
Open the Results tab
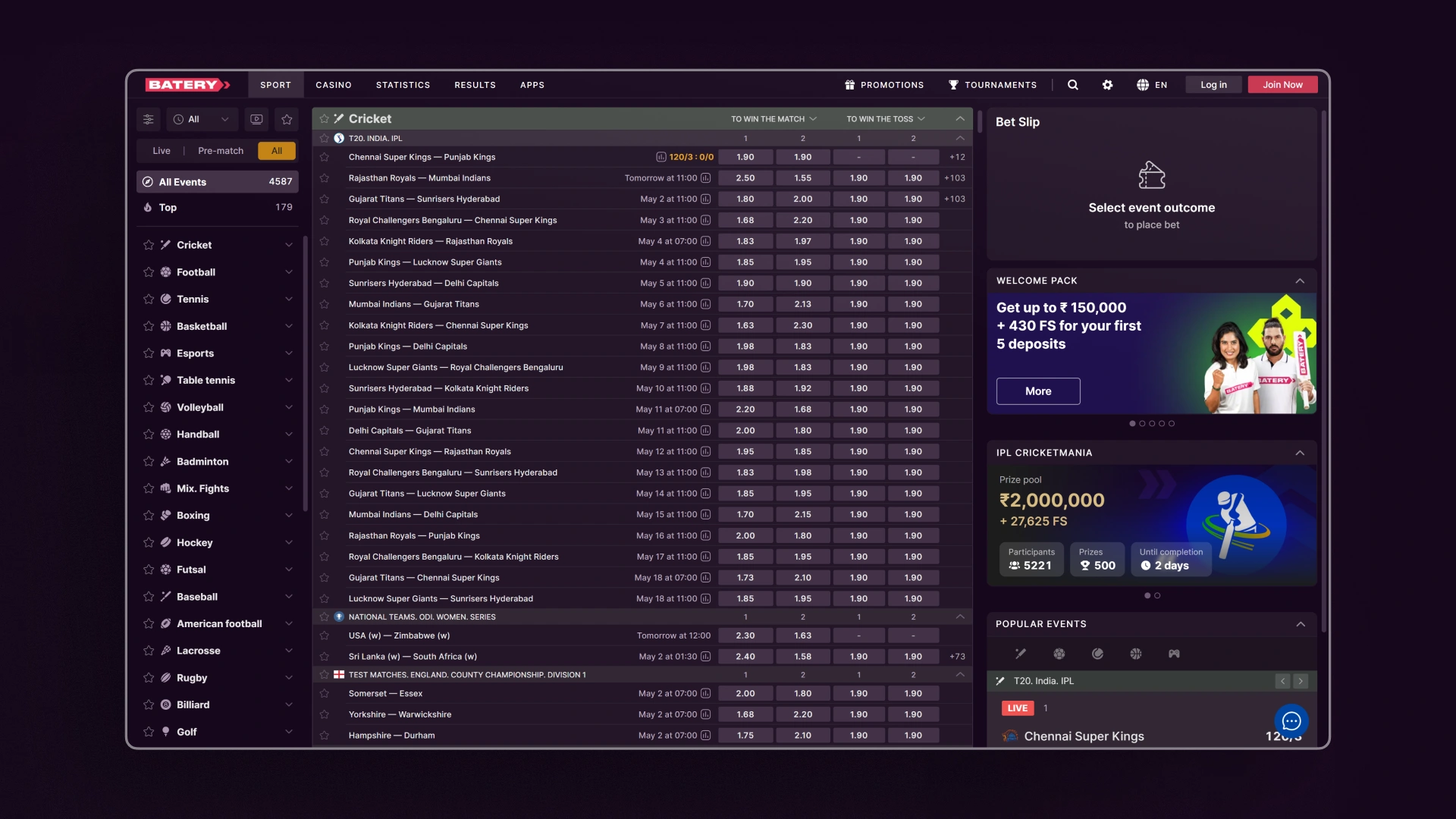(475, 85)
